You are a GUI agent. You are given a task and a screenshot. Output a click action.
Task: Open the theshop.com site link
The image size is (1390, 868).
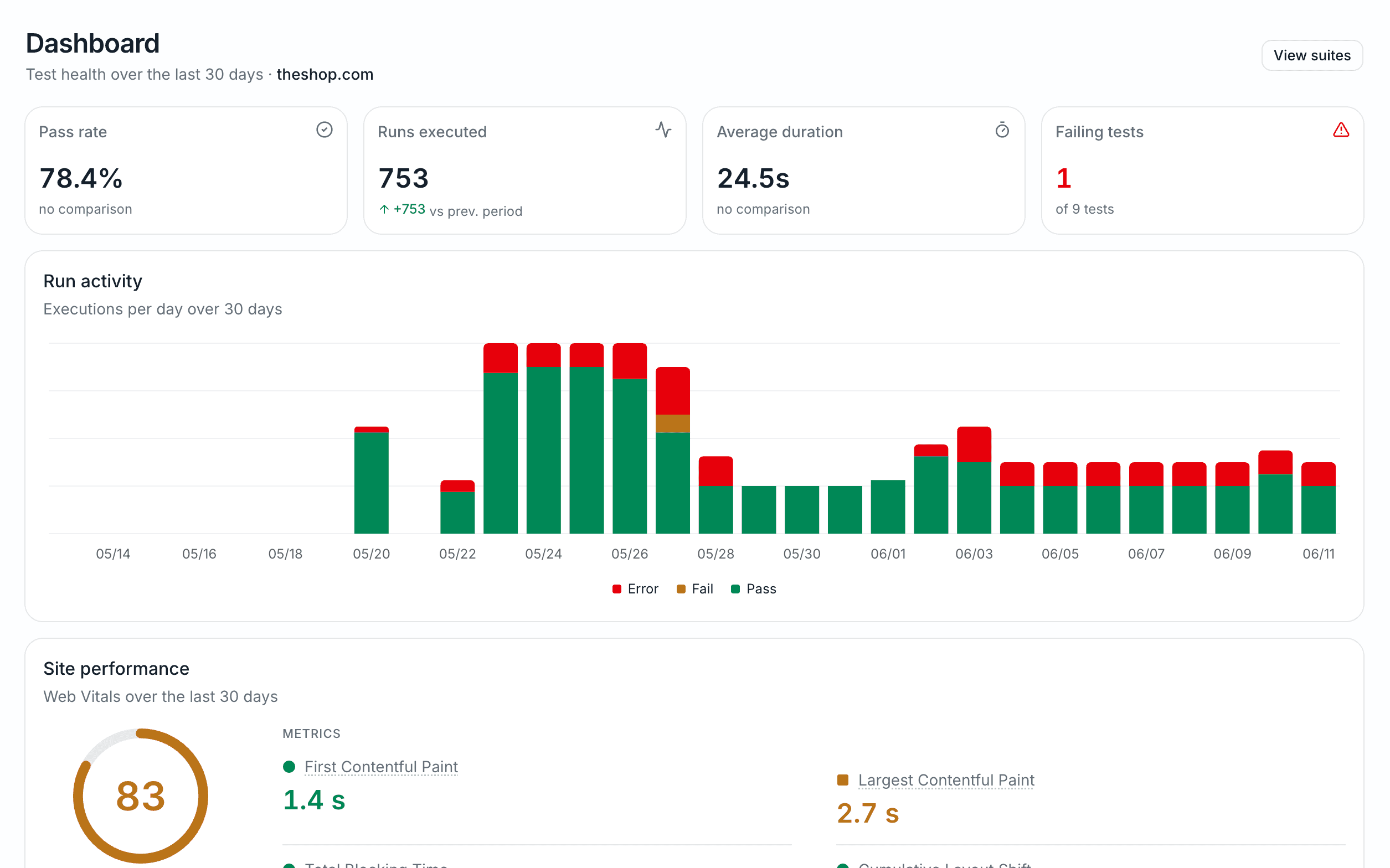(325, 75)
